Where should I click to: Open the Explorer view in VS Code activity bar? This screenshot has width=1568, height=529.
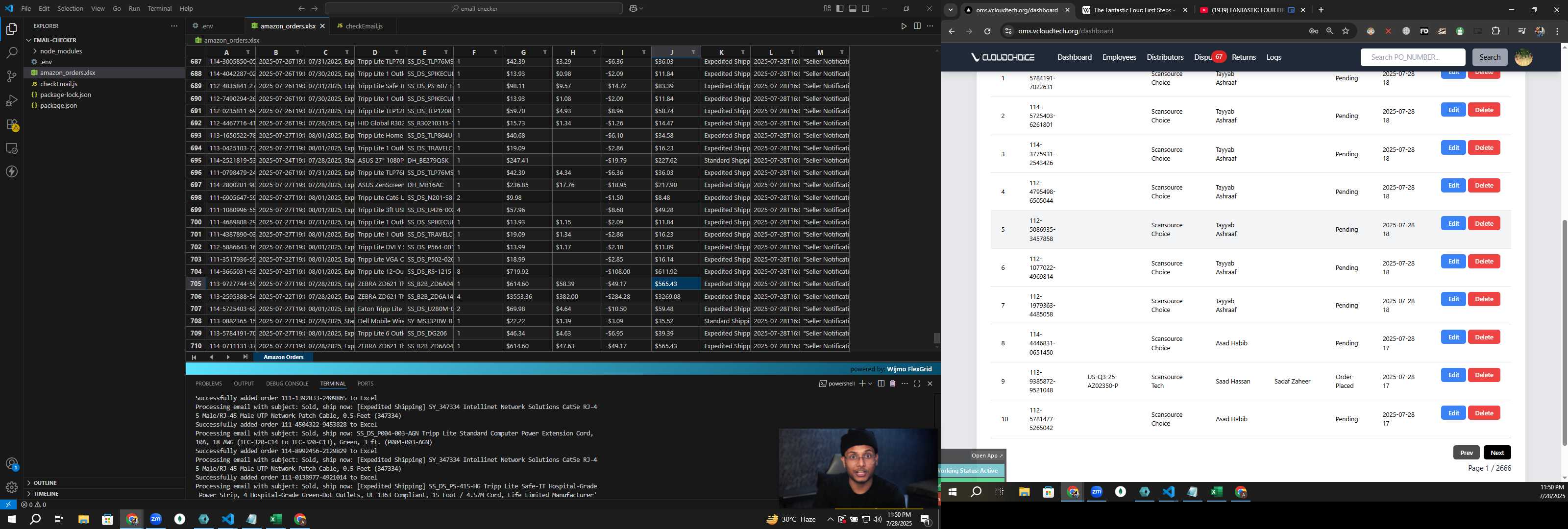click(12, 29)
